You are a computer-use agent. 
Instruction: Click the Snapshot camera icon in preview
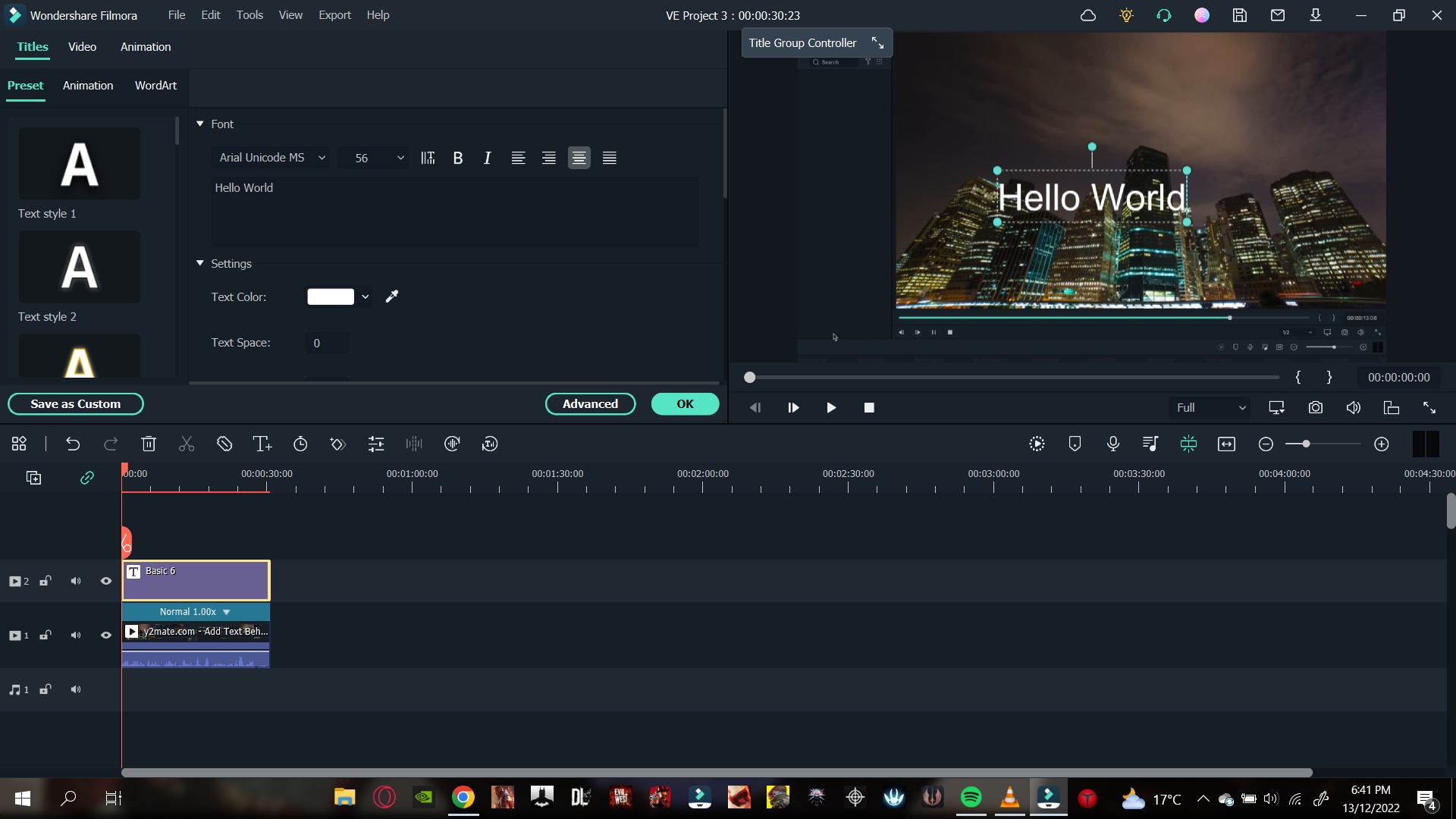1316,407
